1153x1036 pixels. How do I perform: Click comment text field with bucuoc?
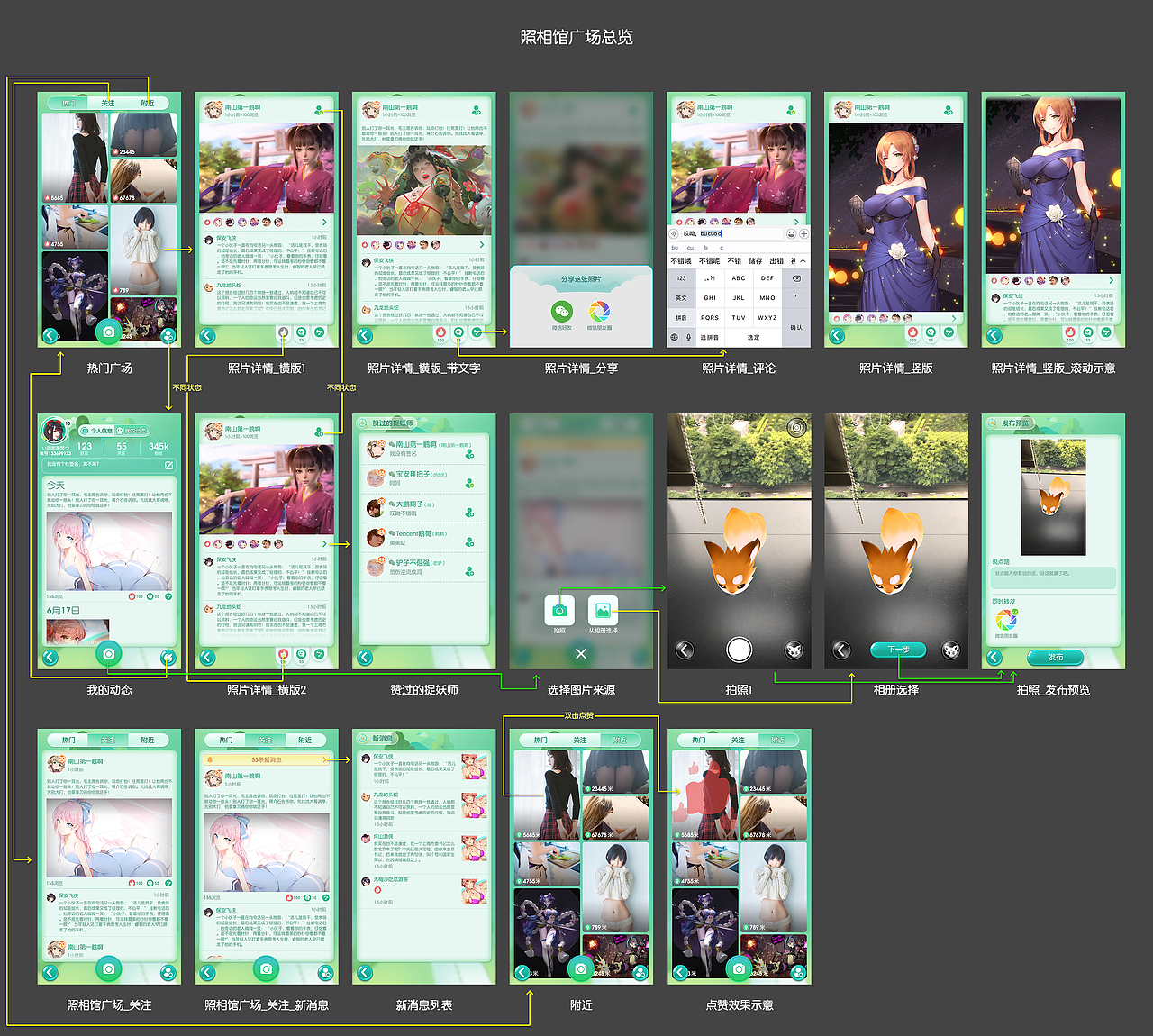pyautogui.click(x=733, y=233)
